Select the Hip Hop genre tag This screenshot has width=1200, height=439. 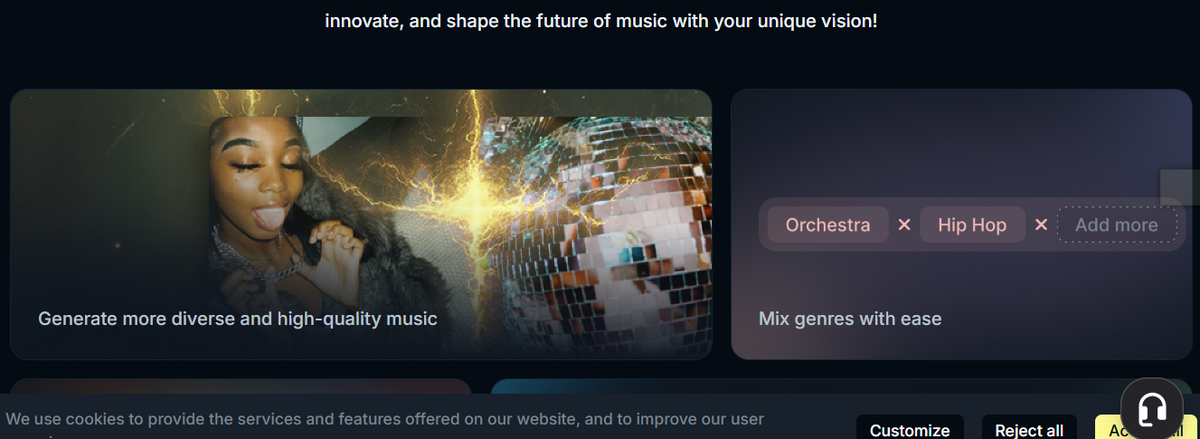(x=972, y=225)
